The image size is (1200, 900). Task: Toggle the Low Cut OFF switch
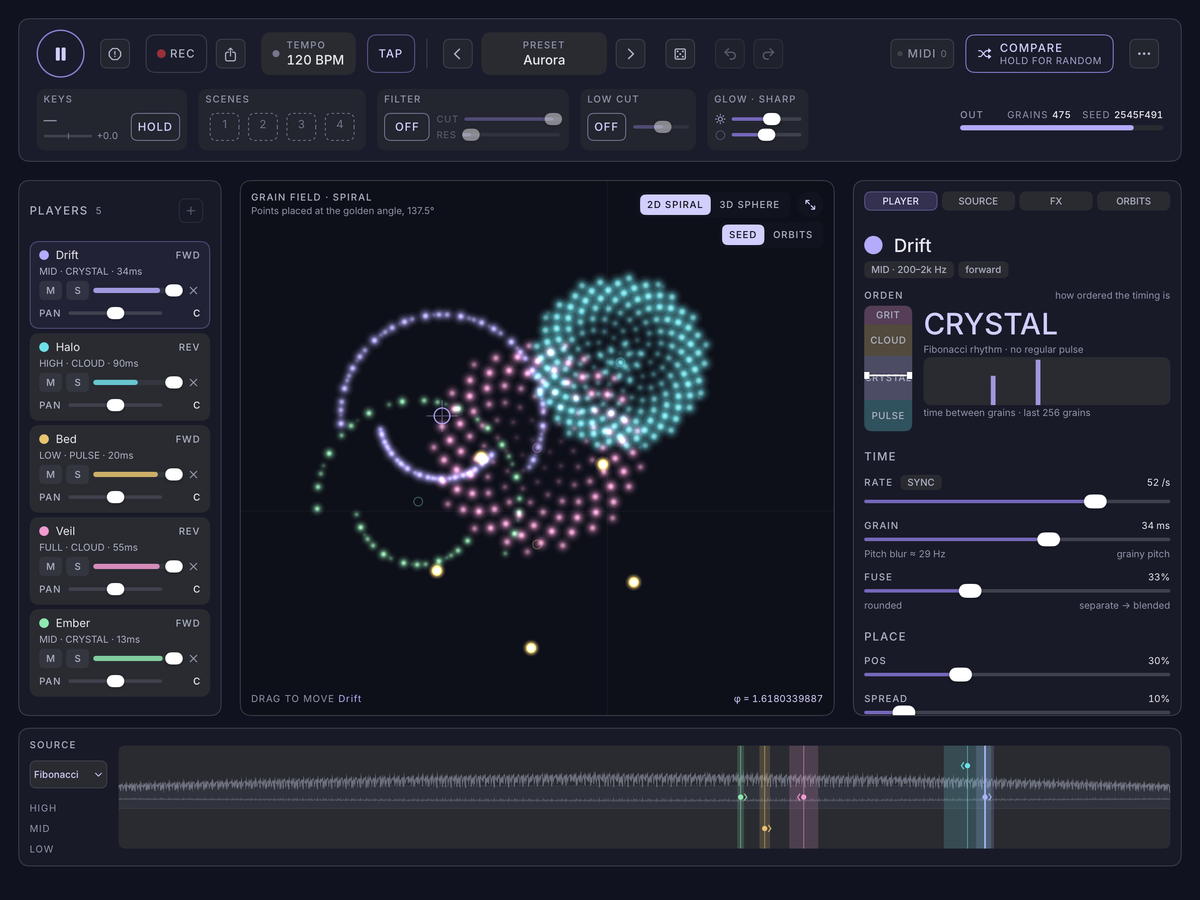pos(606,127)
